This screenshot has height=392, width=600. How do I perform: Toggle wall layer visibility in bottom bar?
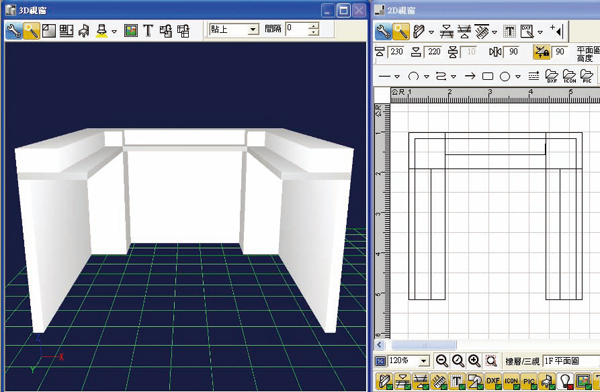pos(385,381)
